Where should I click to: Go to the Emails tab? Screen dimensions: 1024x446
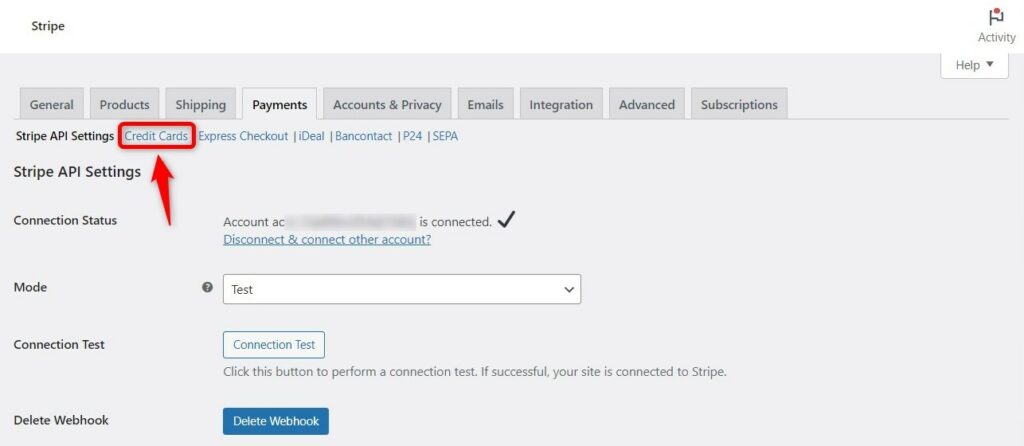(x=485, y=104)
